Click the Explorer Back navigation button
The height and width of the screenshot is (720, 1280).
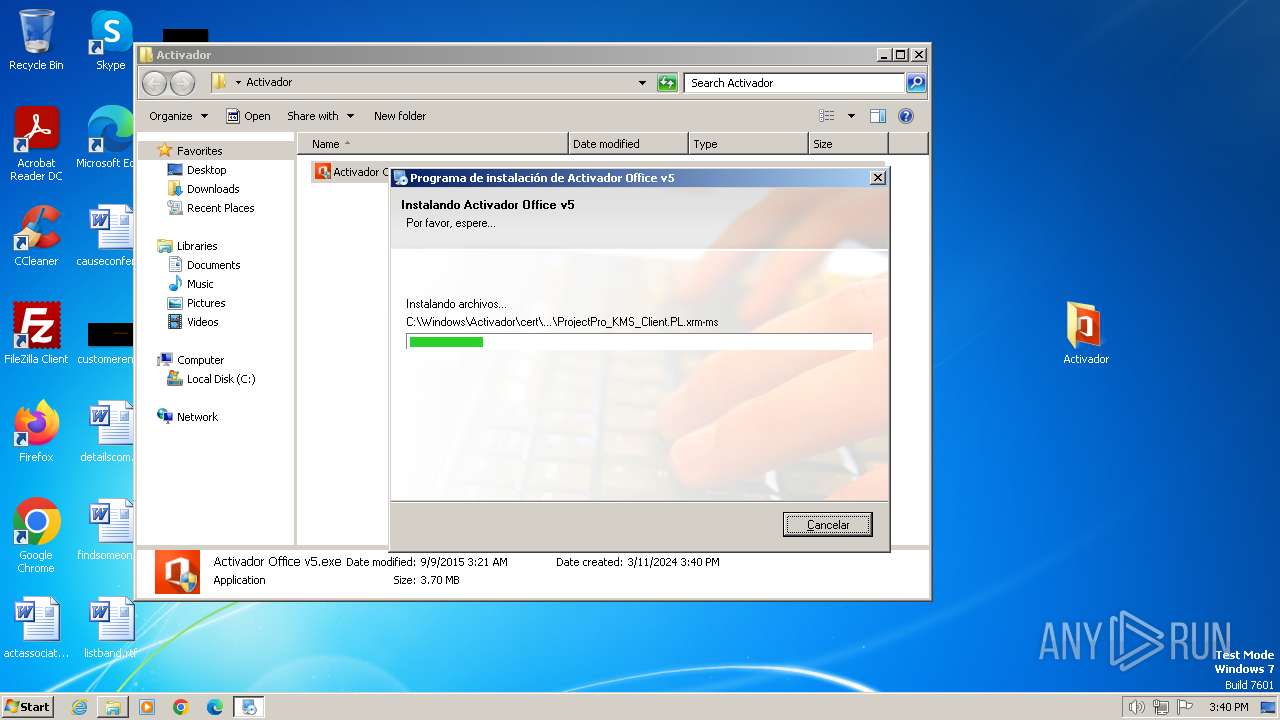[x=154, y=83]
